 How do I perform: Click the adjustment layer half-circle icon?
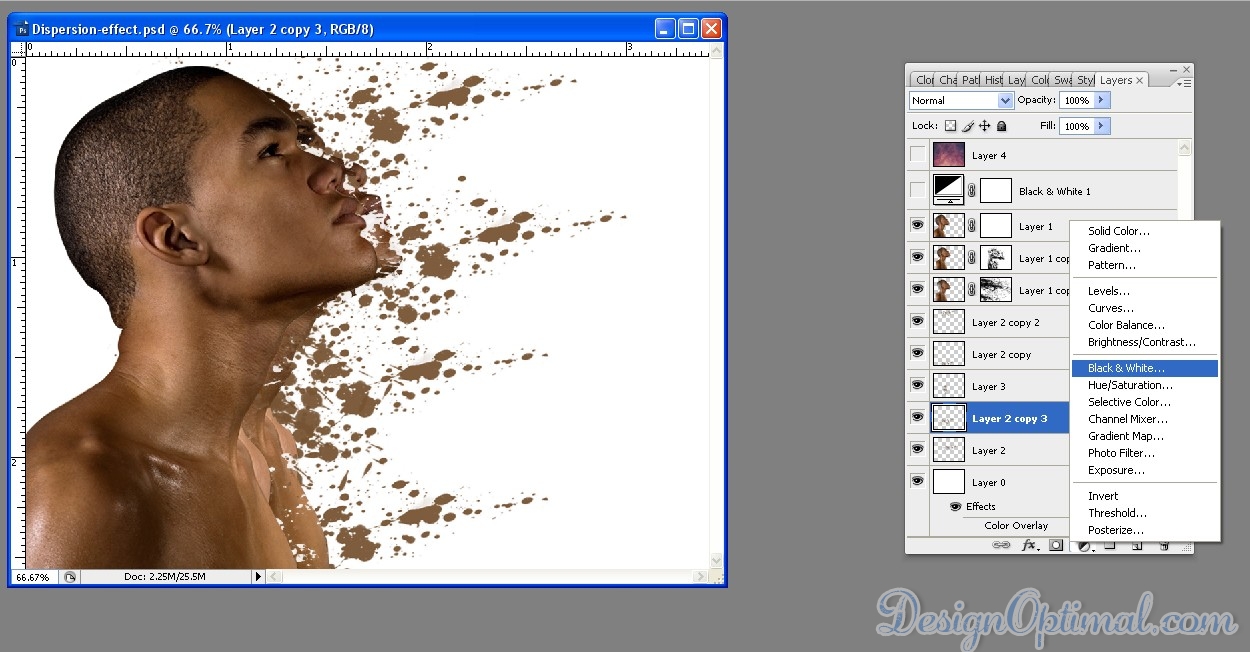click(x=1084, y=546)
